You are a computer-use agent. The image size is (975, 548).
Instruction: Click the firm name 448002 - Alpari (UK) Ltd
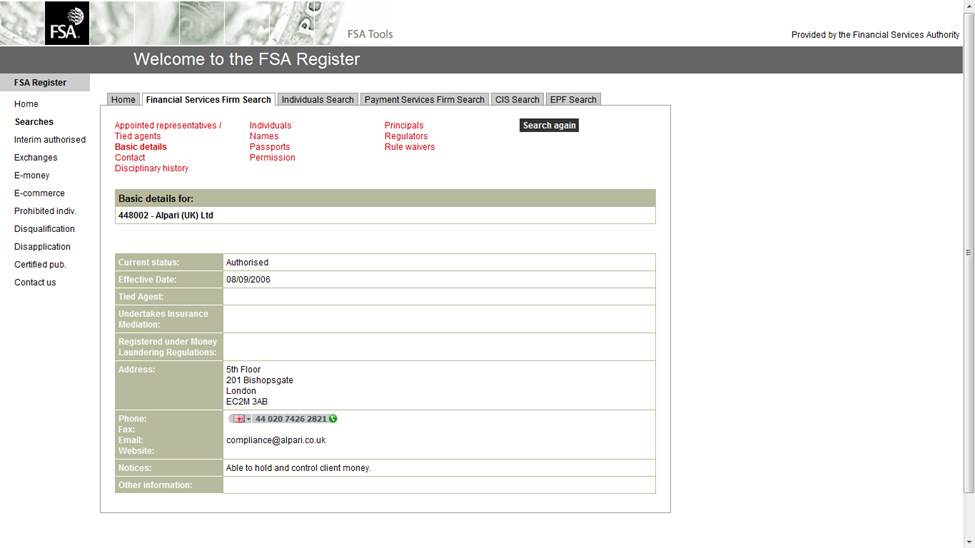(165, 215)
